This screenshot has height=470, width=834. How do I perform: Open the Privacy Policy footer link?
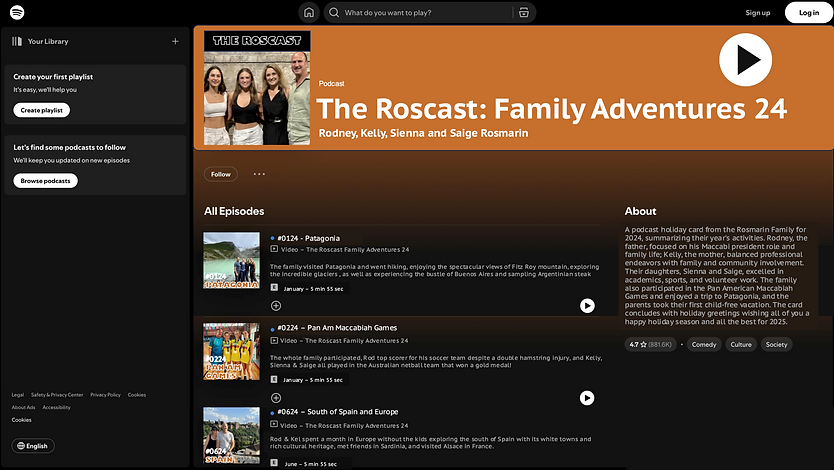(x=105, y=395)
